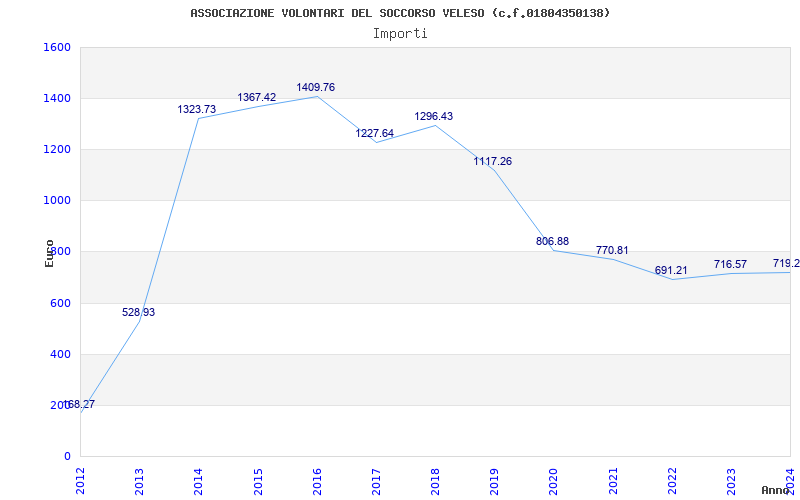This screenshot has width=800, height=500.
Task: Click the Euro y-axis label
Action: point(49,253)
